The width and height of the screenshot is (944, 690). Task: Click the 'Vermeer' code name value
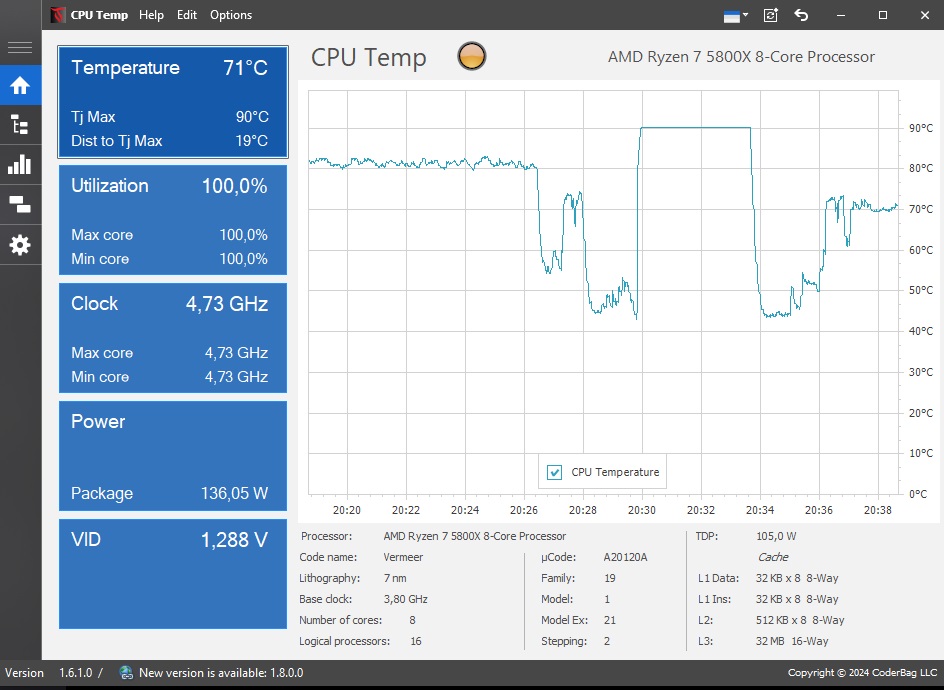tap(403, 557)
